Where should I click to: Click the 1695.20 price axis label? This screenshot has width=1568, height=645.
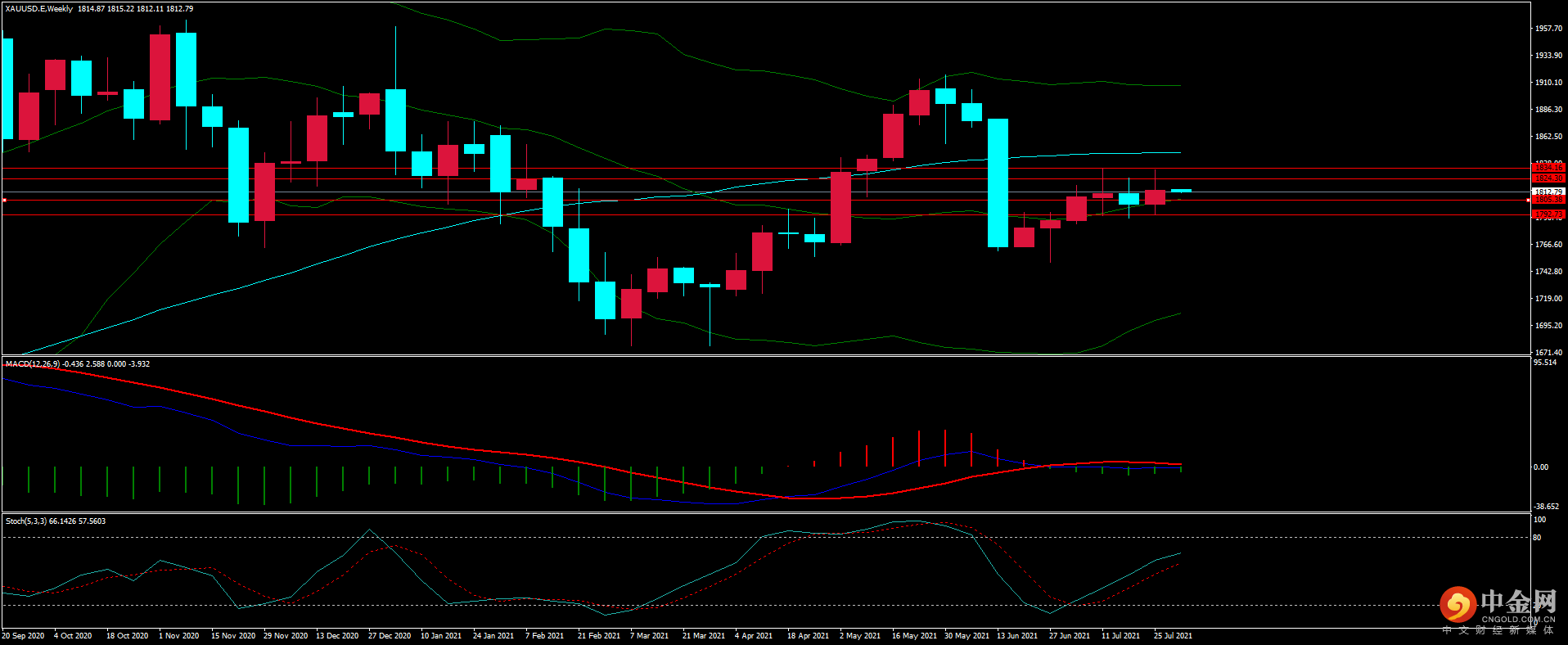(x=1549, y=326)
